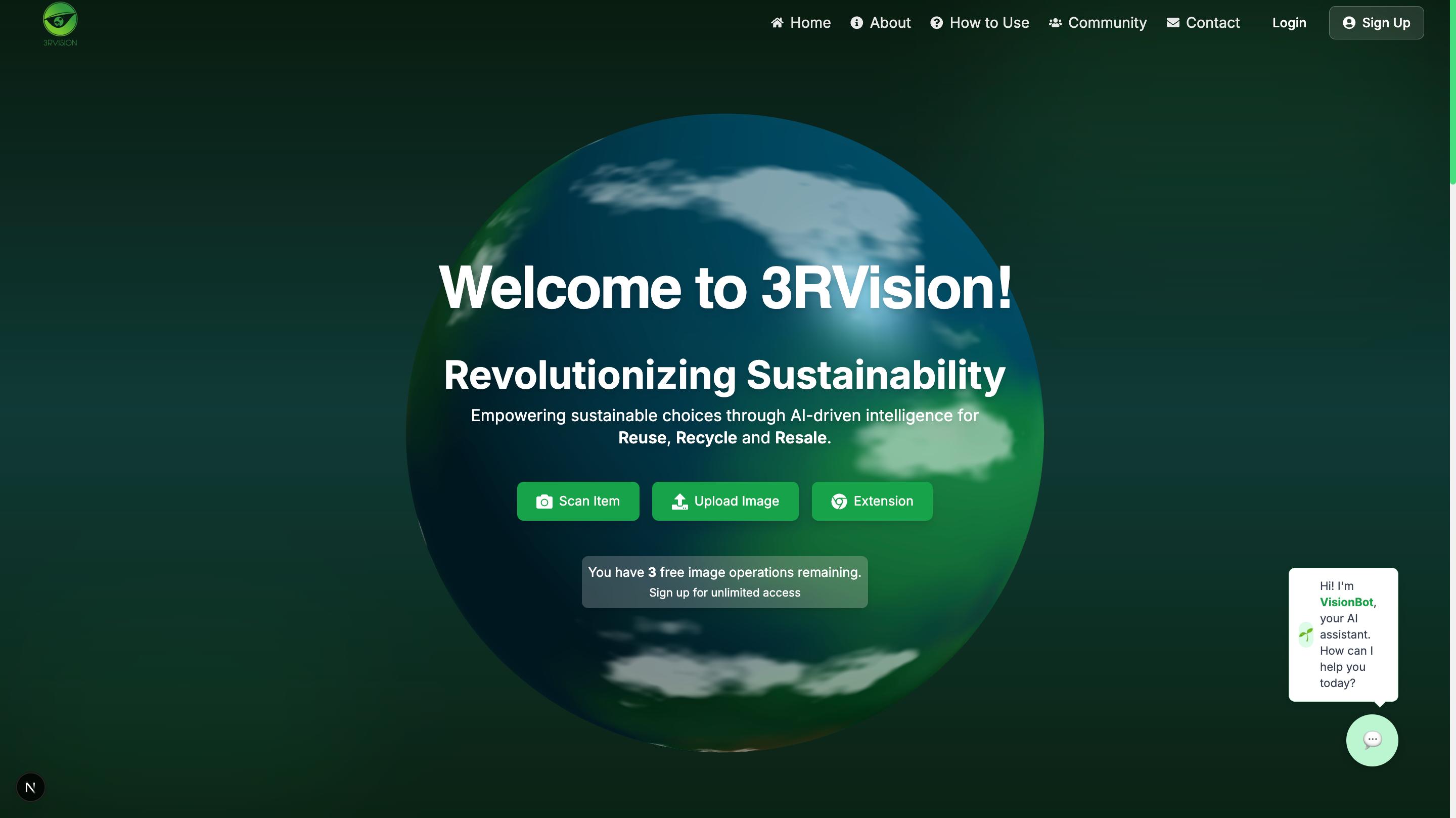Open the Community menu item

pos(1107,23)
